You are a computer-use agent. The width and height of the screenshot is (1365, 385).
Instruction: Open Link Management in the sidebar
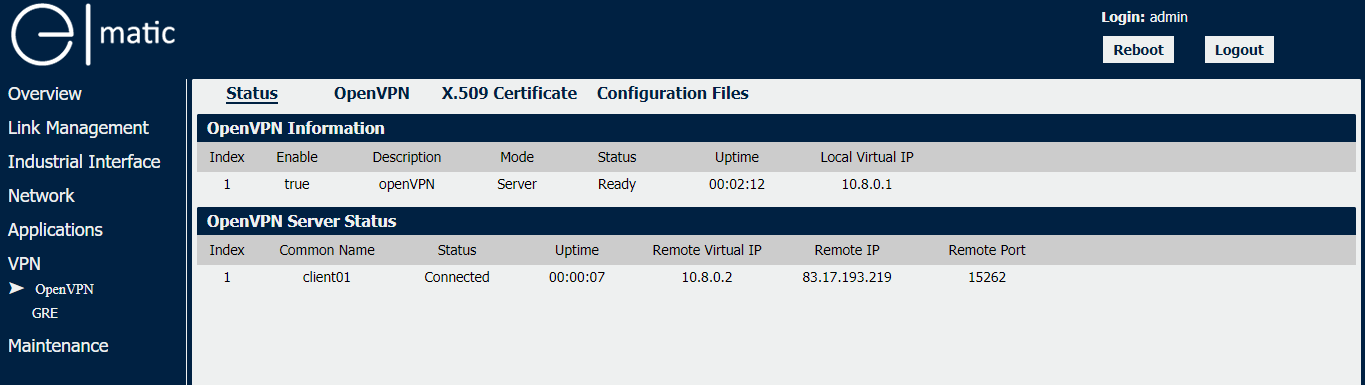tap(78, 128)
